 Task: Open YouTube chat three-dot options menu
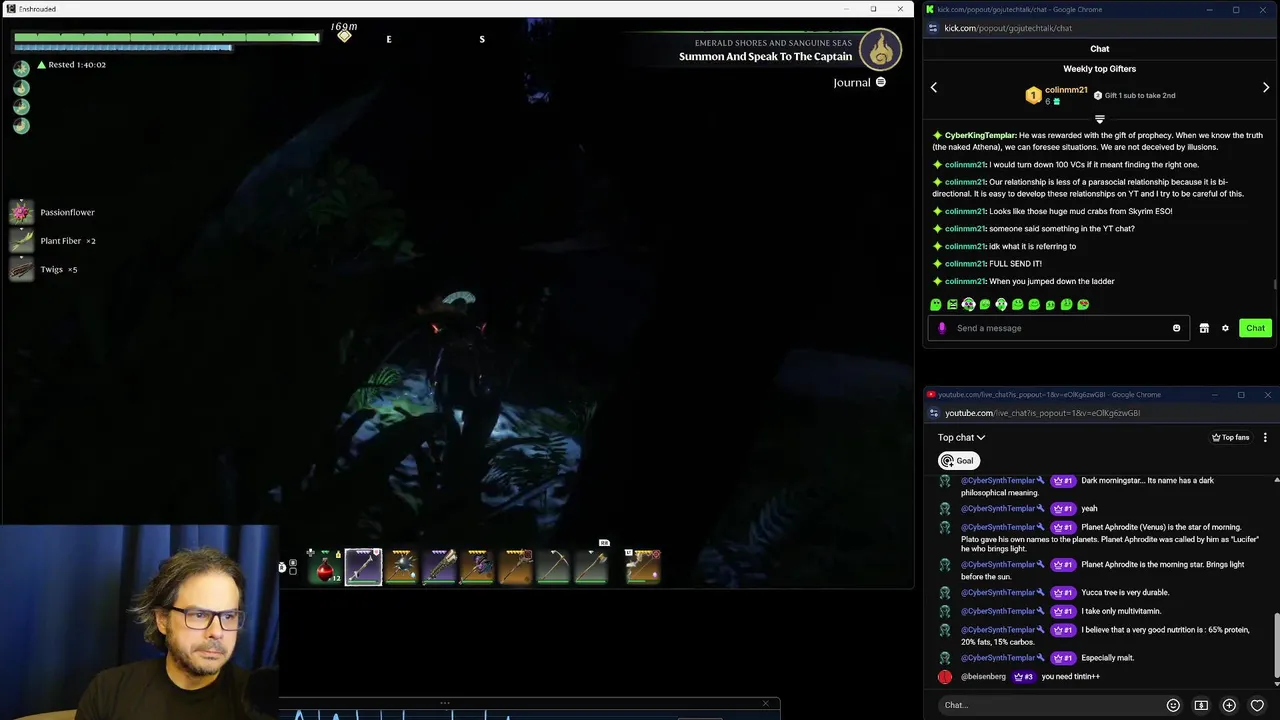click(x=1265, y=437)
